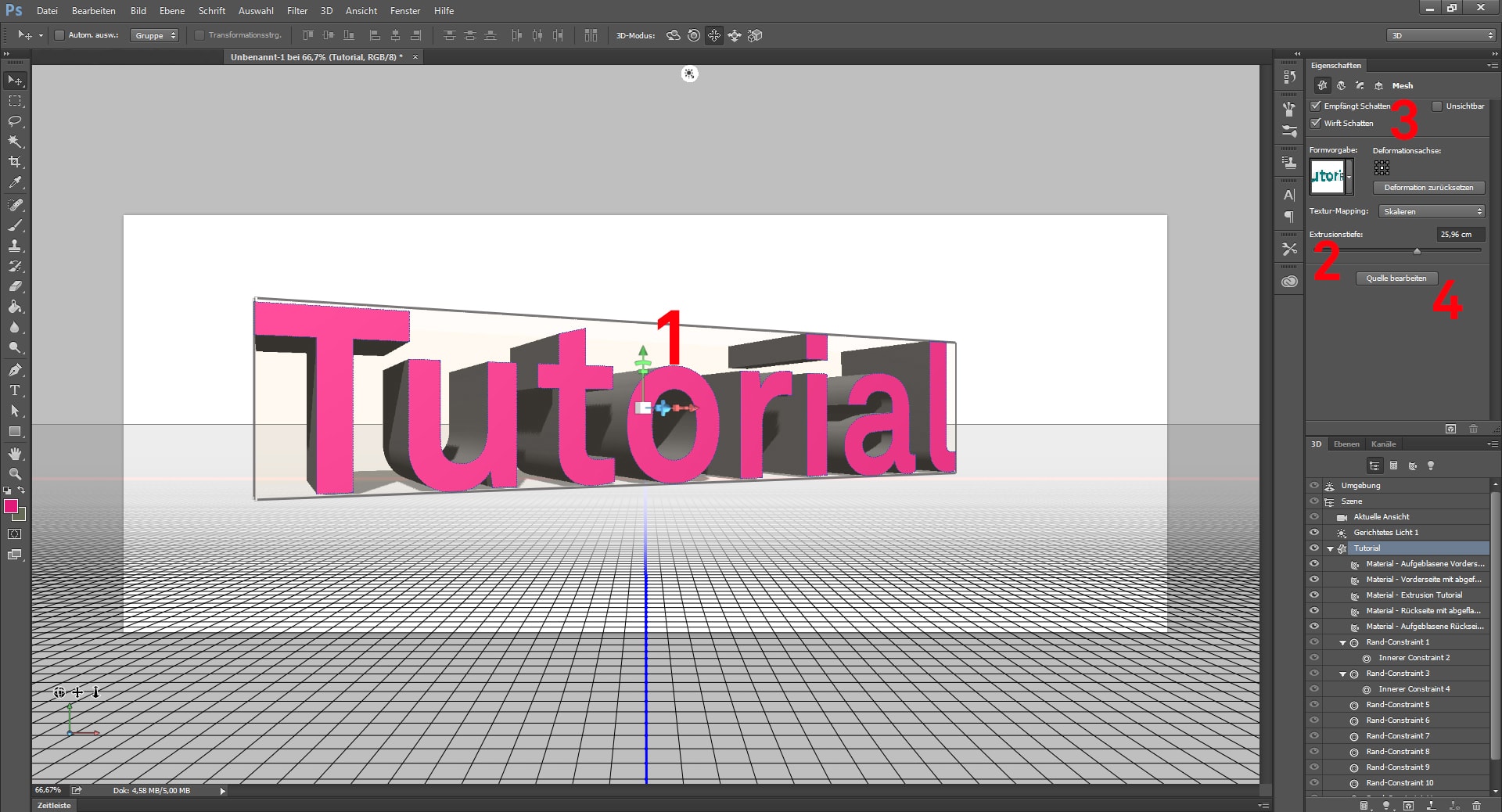Click the Quelle bearbeiten button

1396,278
